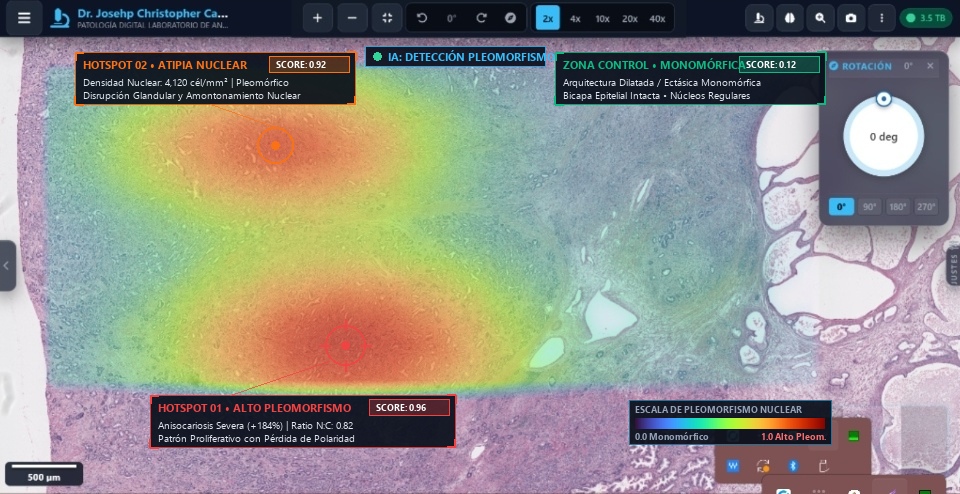Set rotation preset to 0°
960x494 pixels.
pos(841,207)
